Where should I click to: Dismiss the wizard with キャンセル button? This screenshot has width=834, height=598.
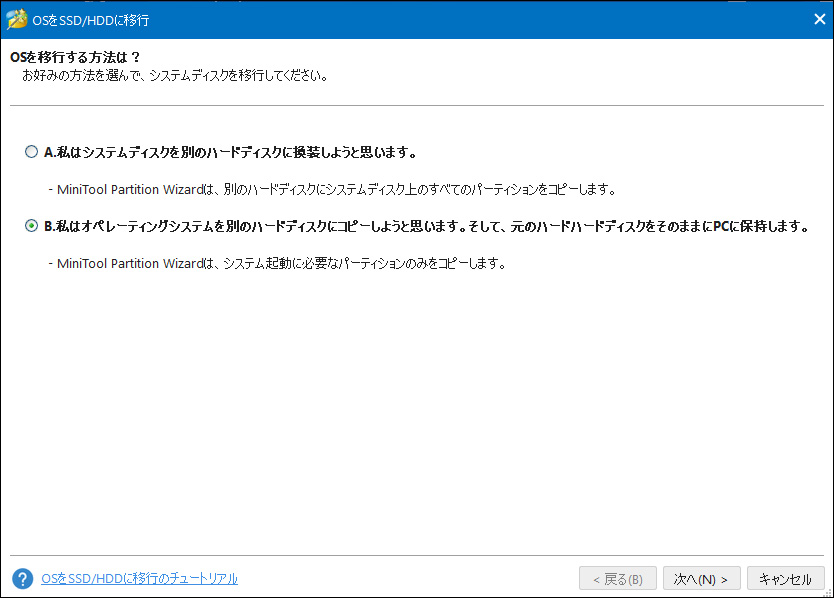pyautogui.click(x=786, y=579)
